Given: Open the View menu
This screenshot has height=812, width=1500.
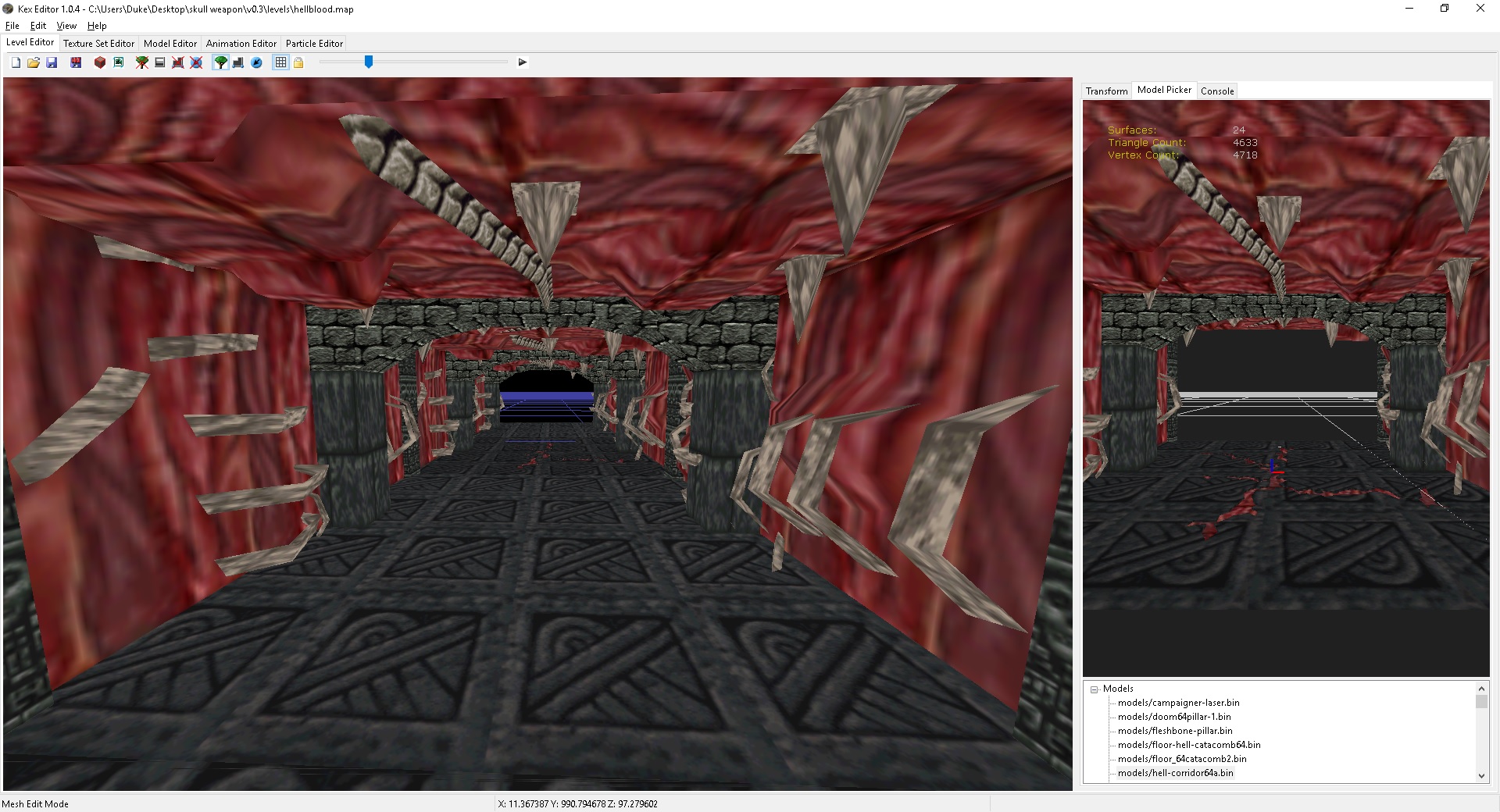Looking at the screenshot, I should click(x=66, y=26).
